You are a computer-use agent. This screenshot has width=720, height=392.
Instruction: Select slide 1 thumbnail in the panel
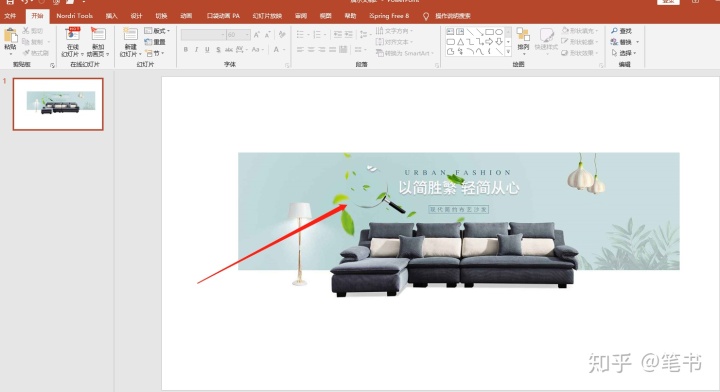click(58, 104)
